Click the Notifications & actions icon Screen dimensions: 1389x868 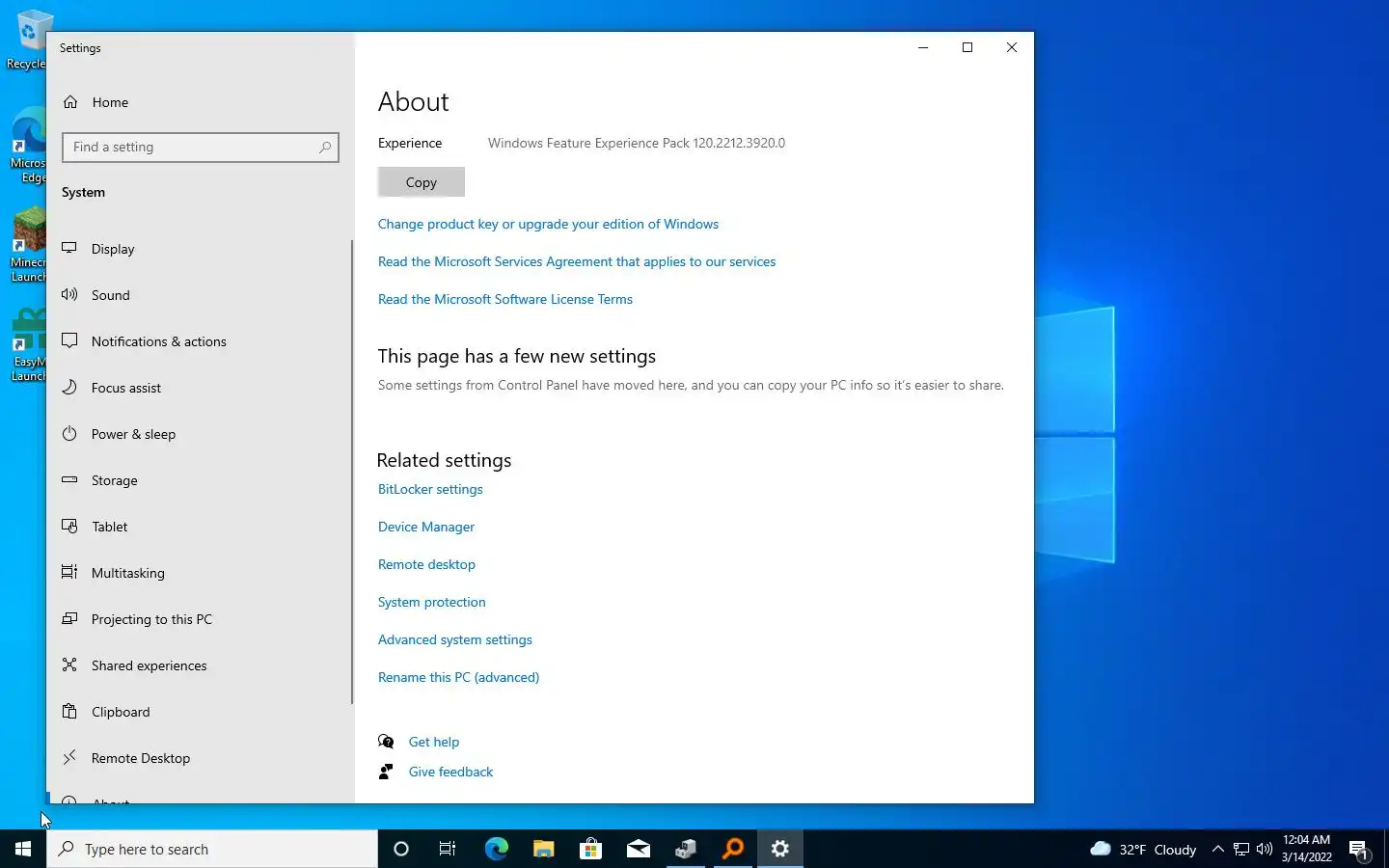pos(69,340)
